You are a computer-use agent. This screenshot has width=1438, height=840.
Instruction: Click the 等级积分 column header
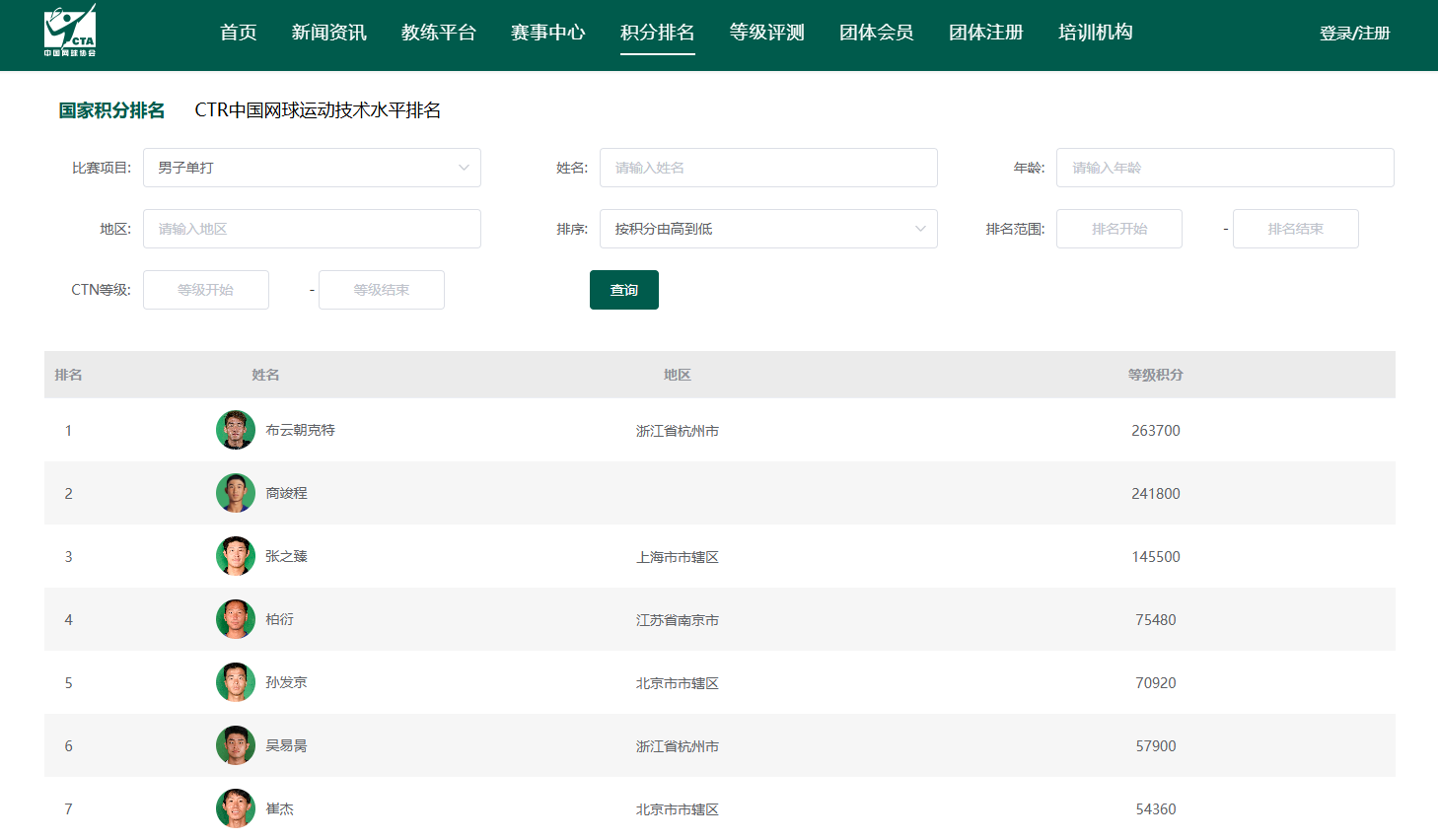coord(1156,375)
